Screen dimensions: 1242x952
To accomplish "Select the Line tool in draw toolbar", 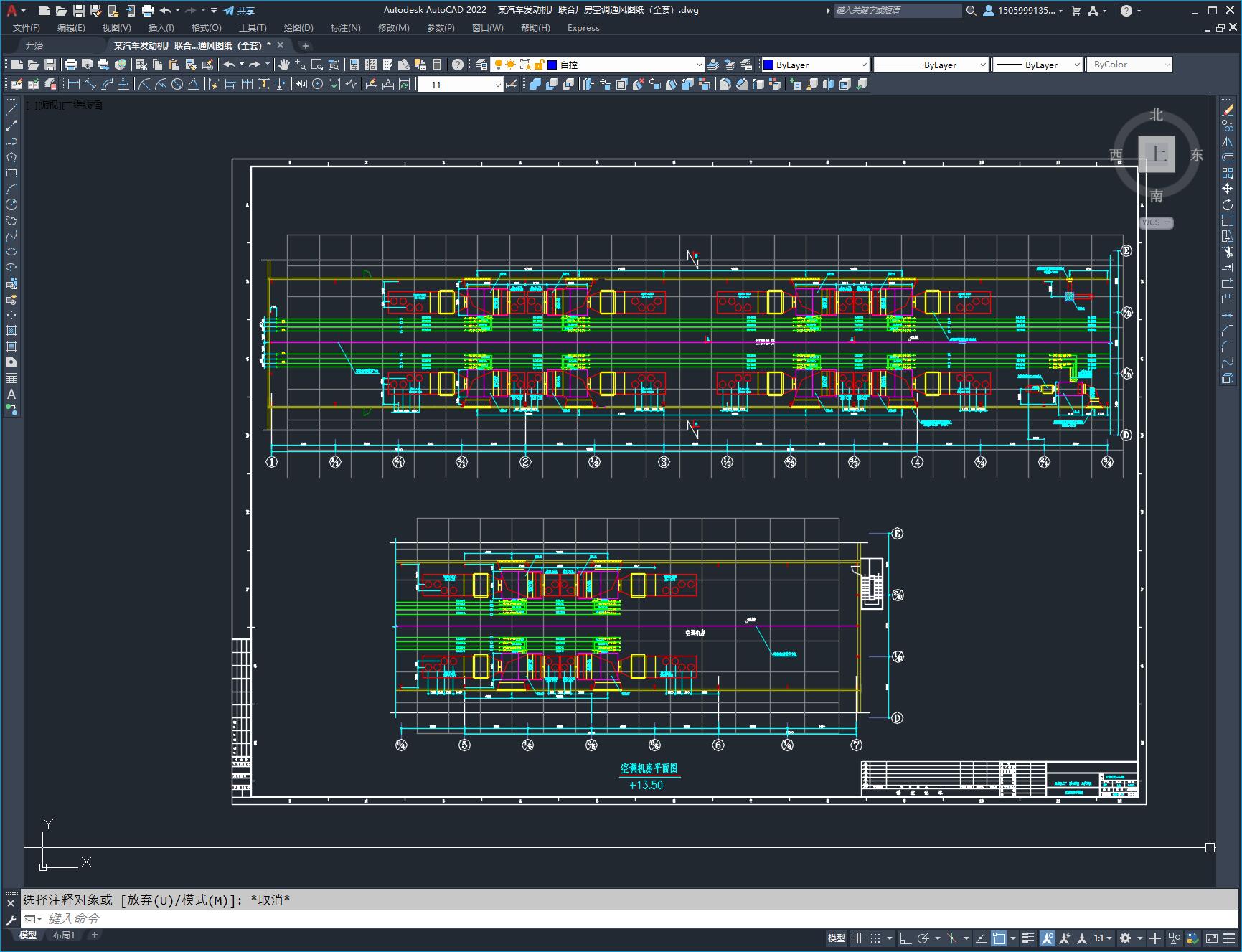I will click(11, 110).
